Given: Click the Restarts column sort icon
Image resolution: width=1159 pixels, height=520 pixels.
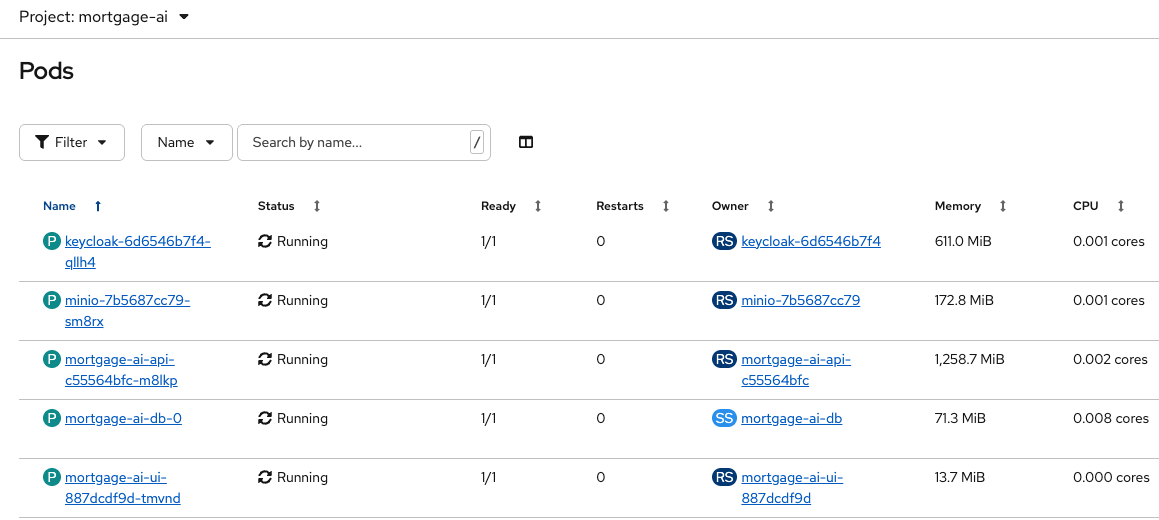Looking at the screenshot, I should pos(666,206).
